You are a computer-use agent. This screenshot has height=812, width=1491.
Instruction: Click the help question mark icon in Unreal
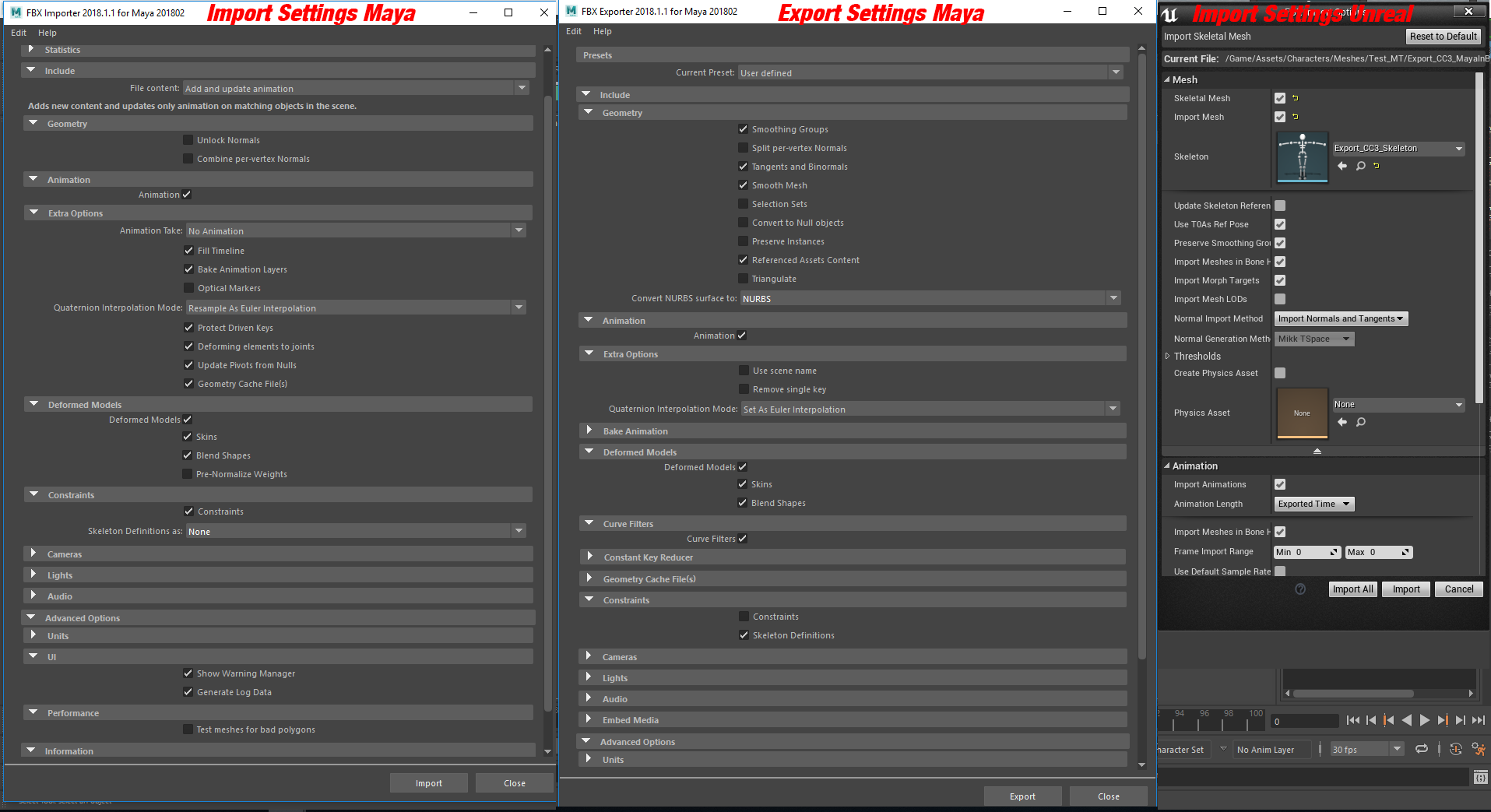(1300, 589)
